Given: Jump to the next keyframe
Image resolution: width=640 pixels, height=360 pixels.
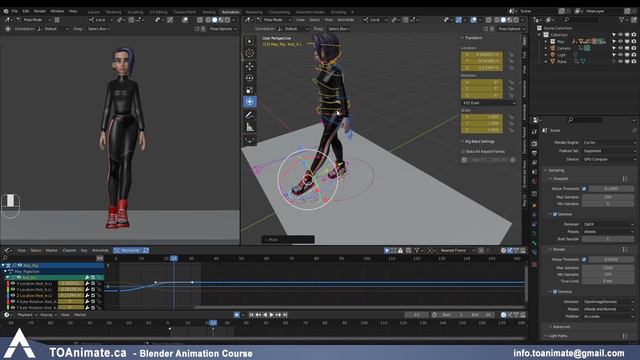Looking at the screenshot, I should (279, 315).
